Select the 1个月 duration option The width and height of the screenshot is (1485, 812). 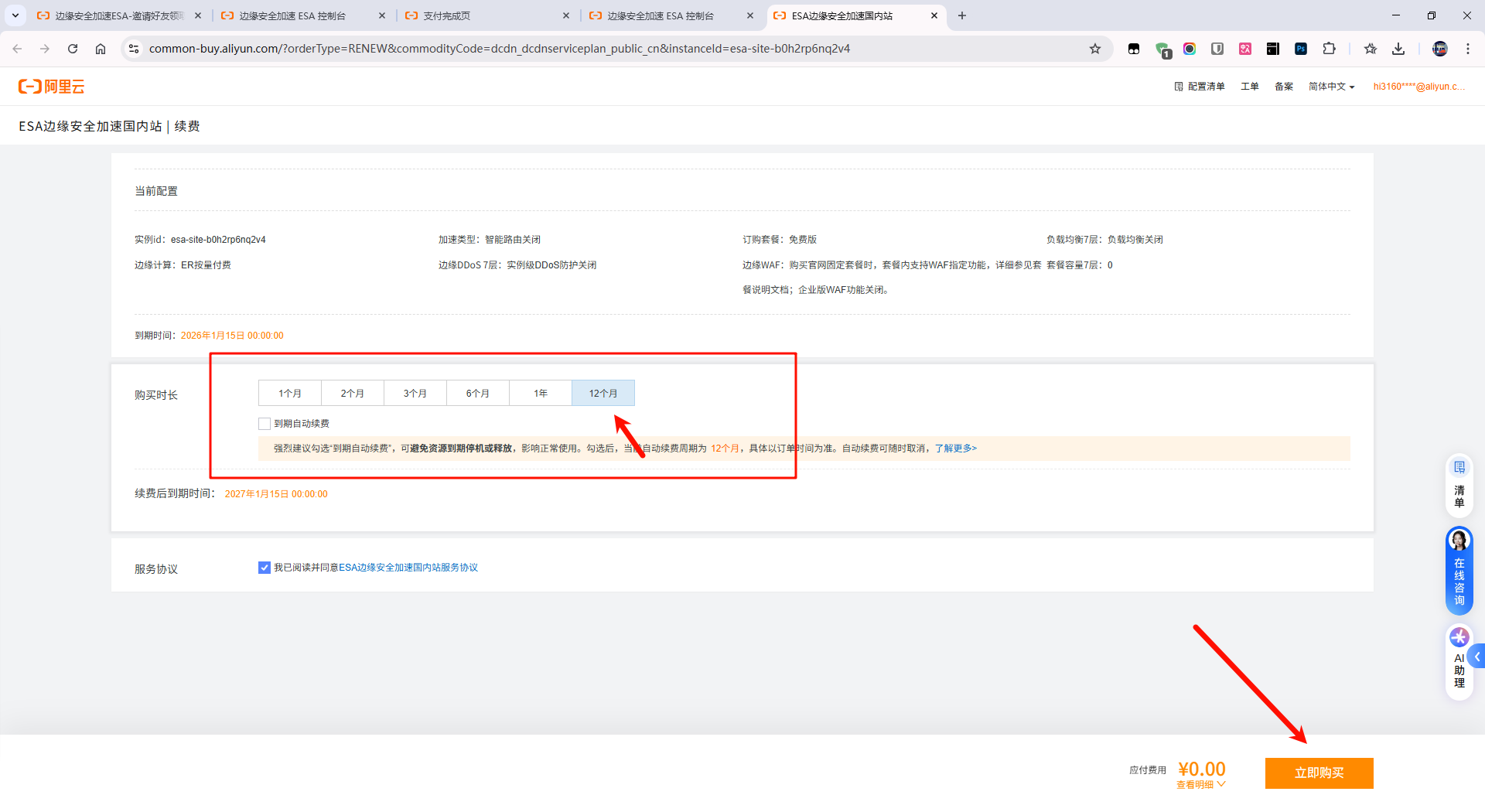pos(290,394)
